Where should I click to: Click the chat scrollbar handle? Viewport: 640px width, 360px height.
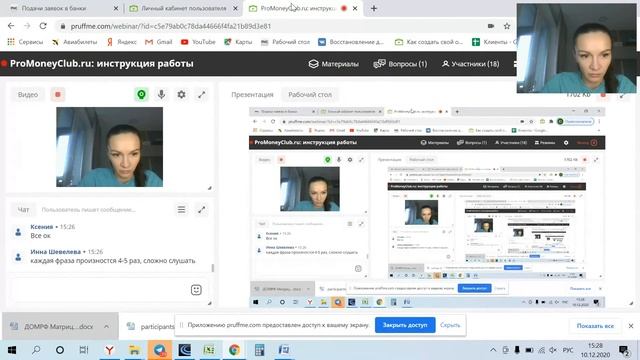[x=213, y=268]
